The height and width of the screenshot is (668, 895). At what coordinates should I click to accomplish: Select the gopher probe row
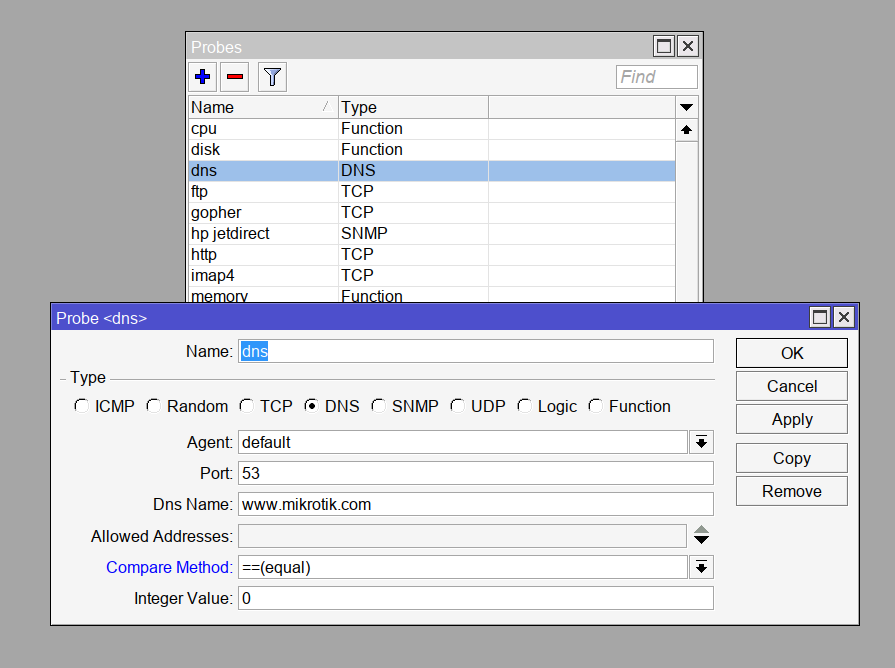(x=432, y=212)
